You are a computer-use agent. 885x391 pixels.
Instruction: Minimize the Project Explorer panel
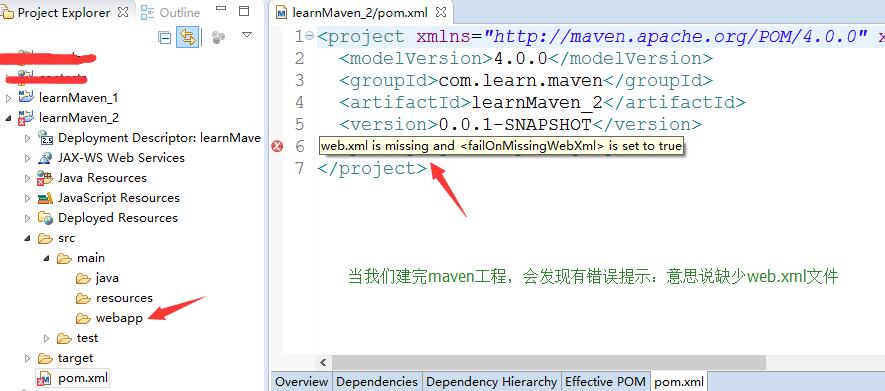pyautogui.click(x=221, y=10)
